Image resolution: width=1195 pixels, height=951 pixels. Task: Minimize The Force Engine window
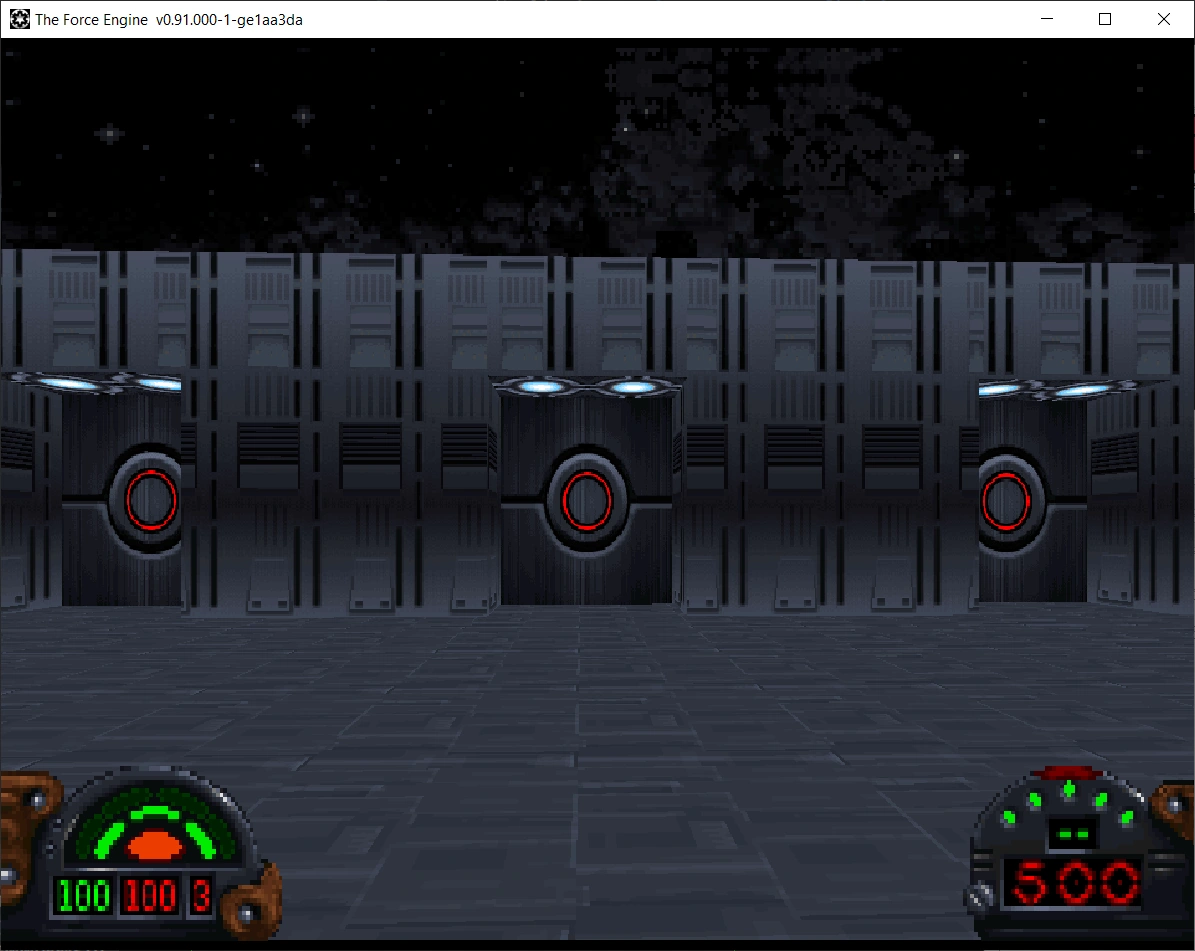[x=1047, y=19]
